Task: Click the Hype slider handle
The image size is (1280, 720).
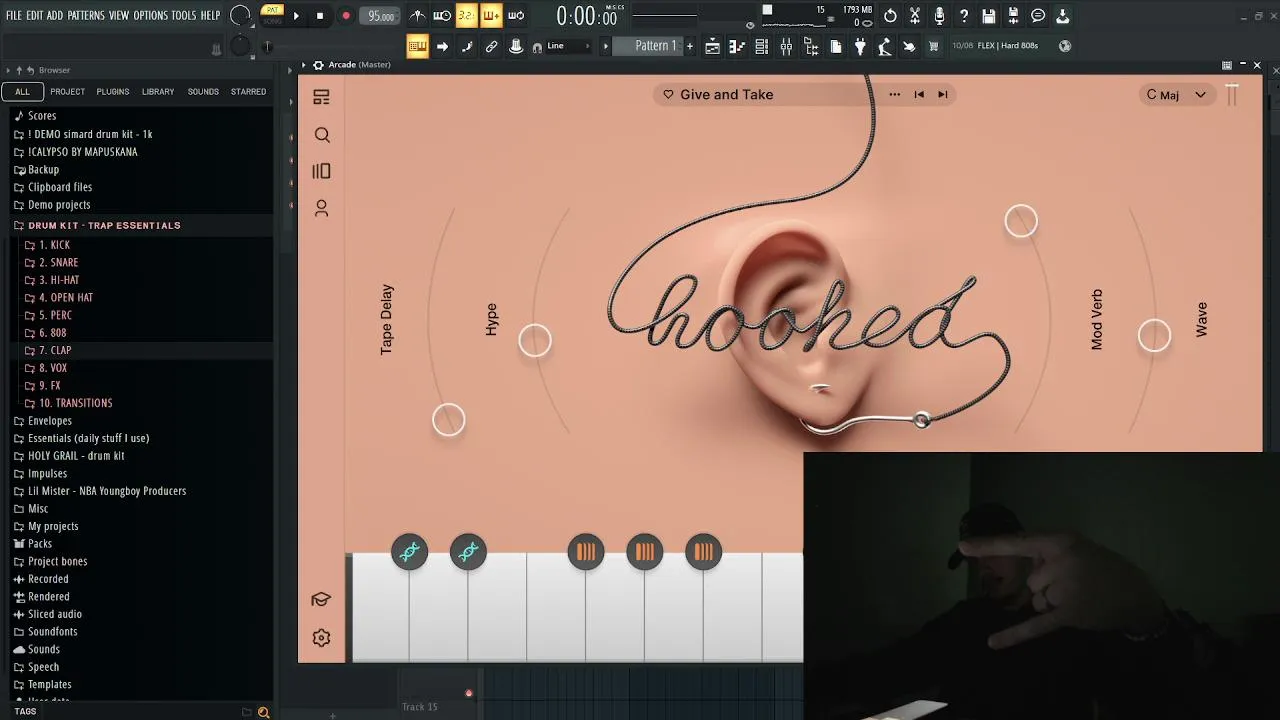Action: point(535,341)
